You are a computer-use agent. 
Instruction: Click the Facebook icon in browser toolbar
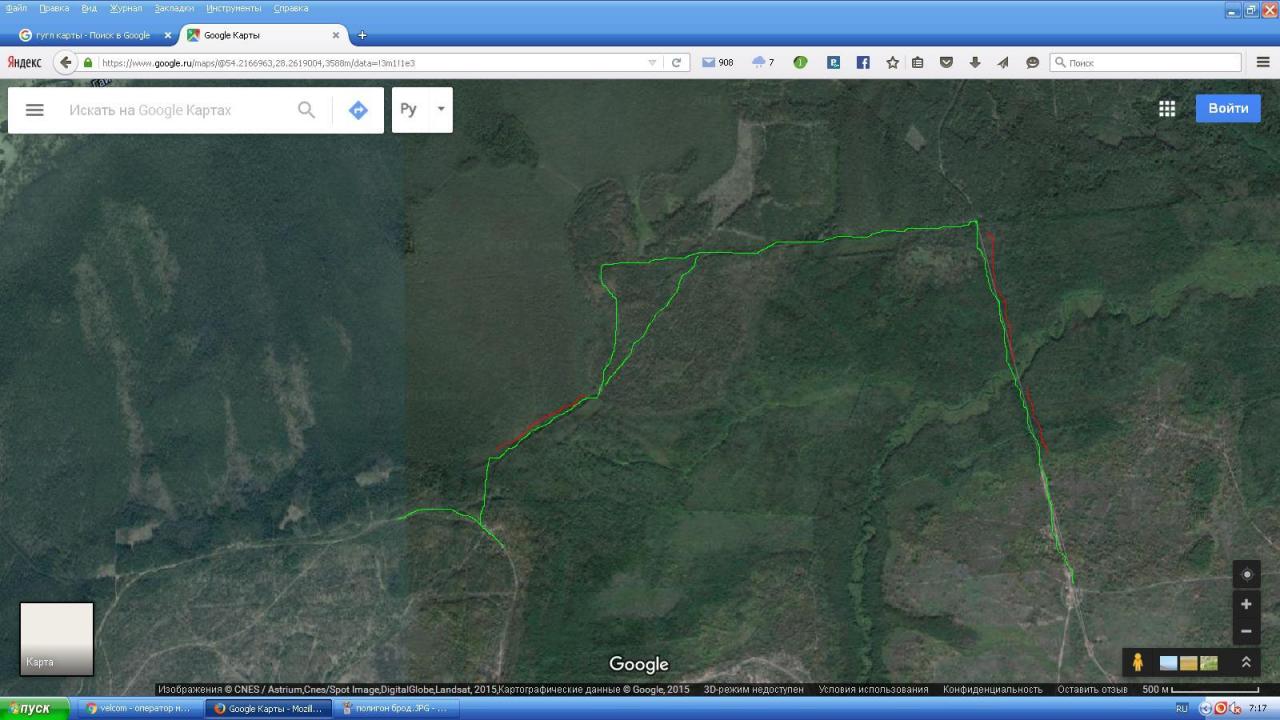(863, 62)
